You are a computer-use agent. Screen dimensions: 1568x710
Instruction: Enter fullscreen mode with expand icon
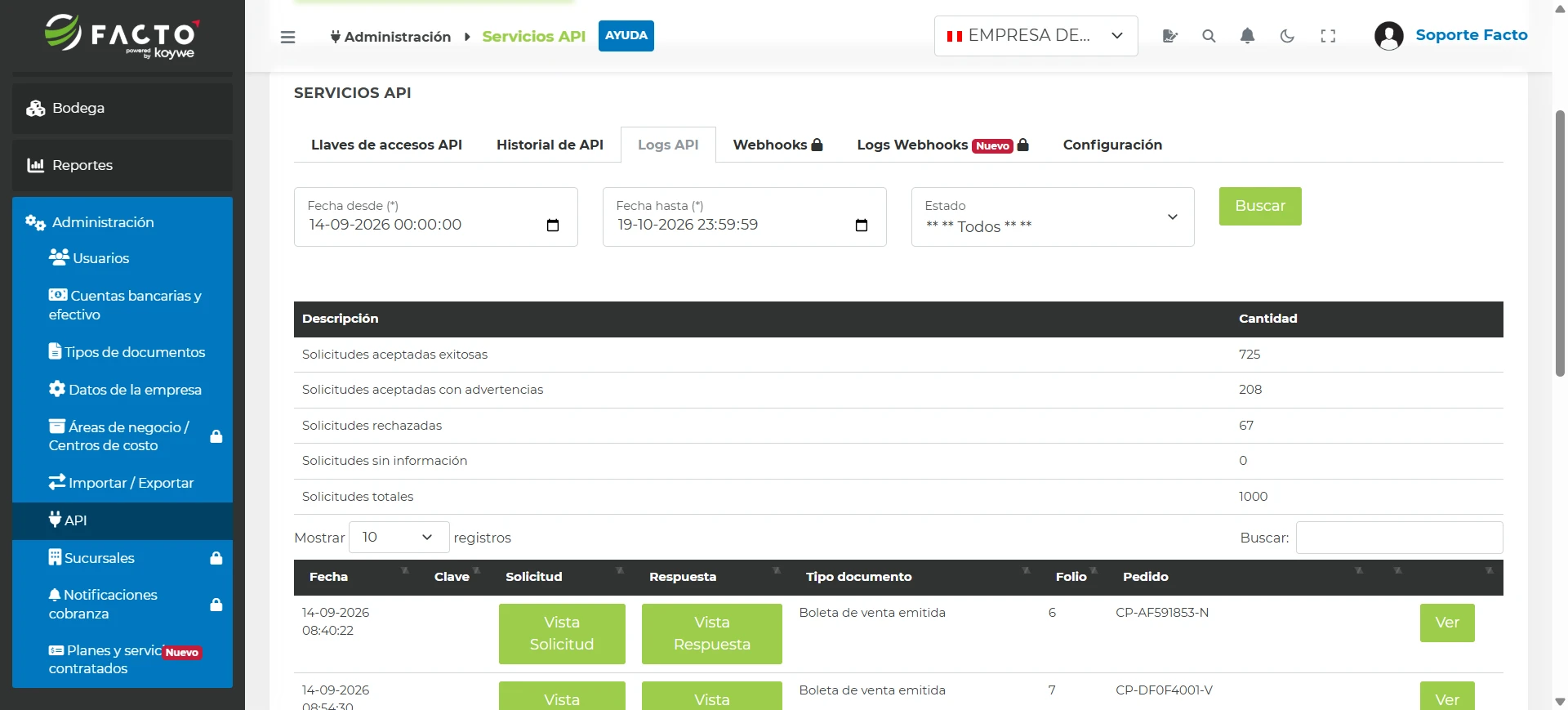point(1328,36)
